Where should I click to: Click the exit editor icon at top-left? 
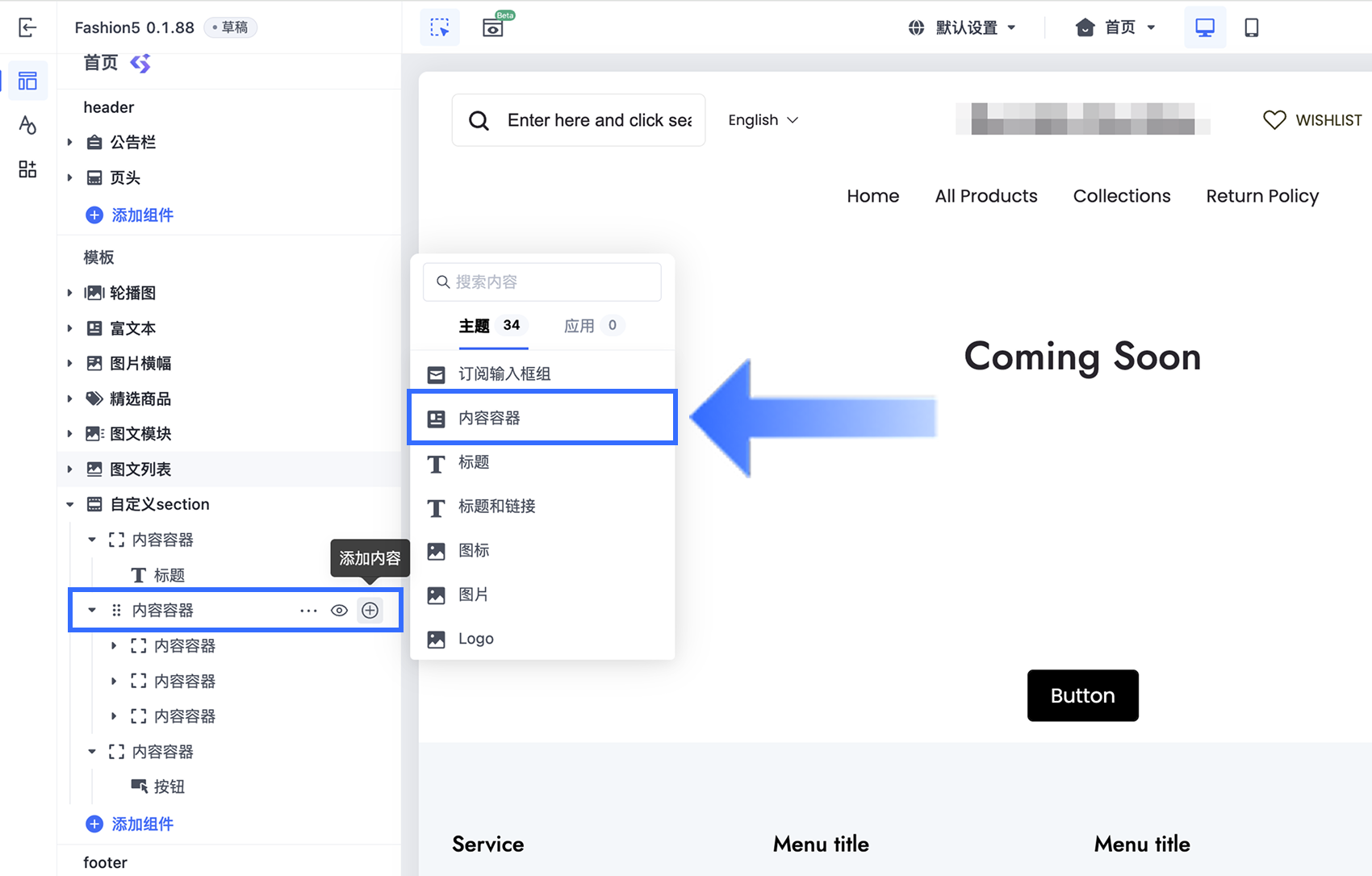tap(27, 27)
